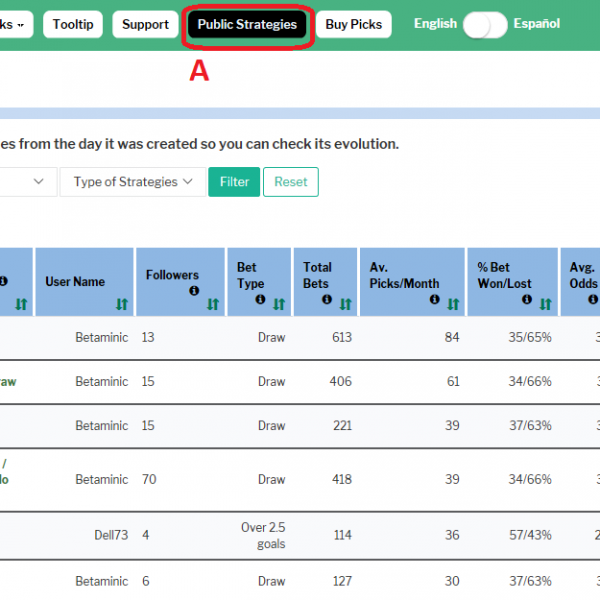
Task: Toggle the English/Español language switch
Action: click(x=485, y=24)
